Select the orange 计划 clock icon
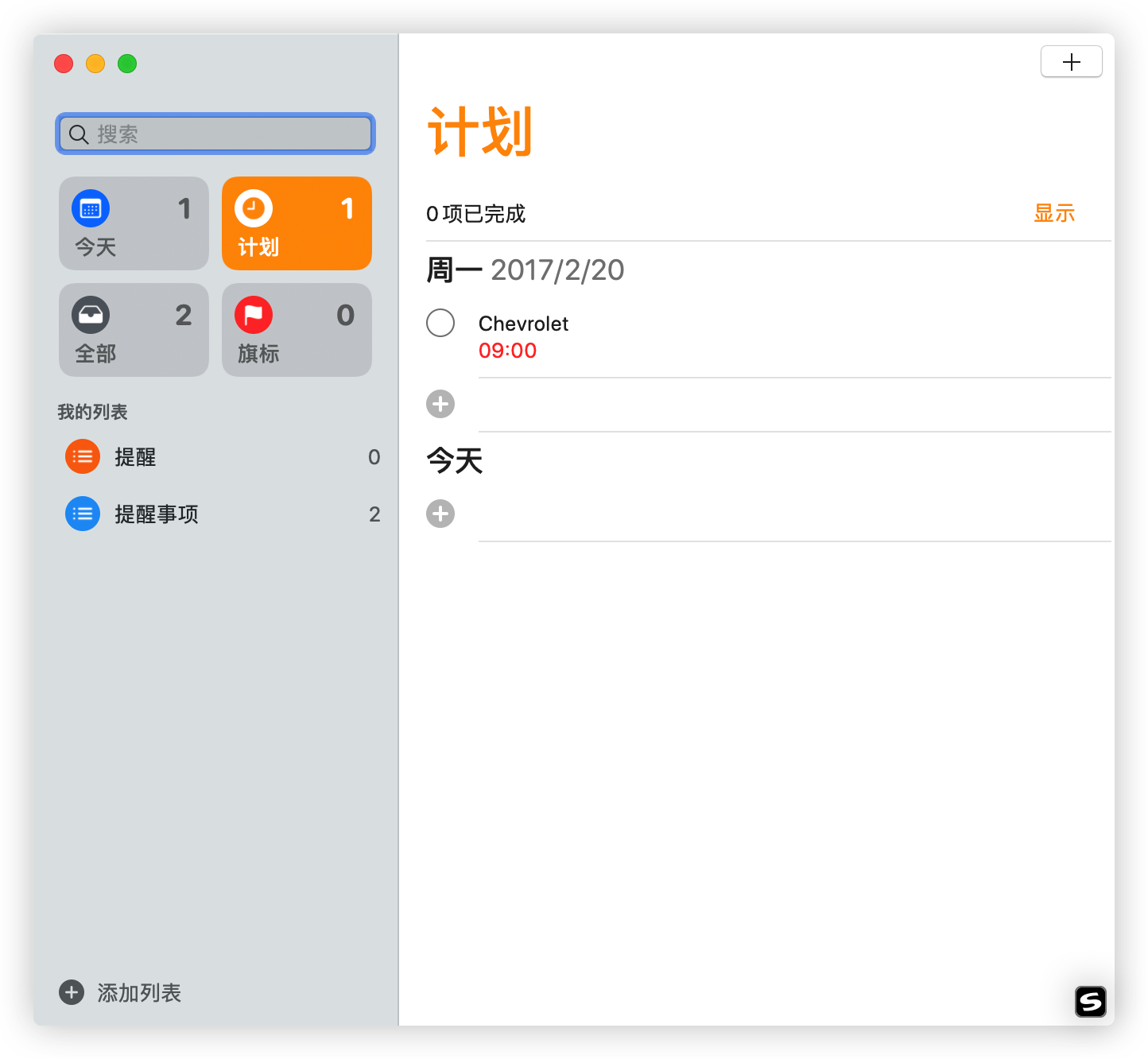Image resolution: width=1148 pixels, height=1059 pixels. [x=254, y=209]
